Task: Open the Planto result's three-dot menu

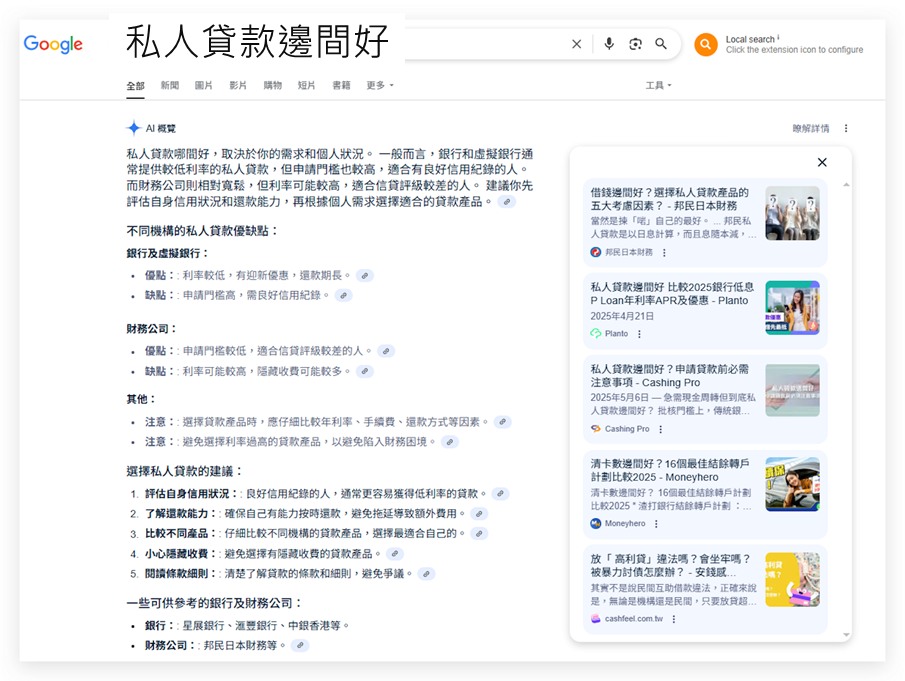Action: [640, 334]
